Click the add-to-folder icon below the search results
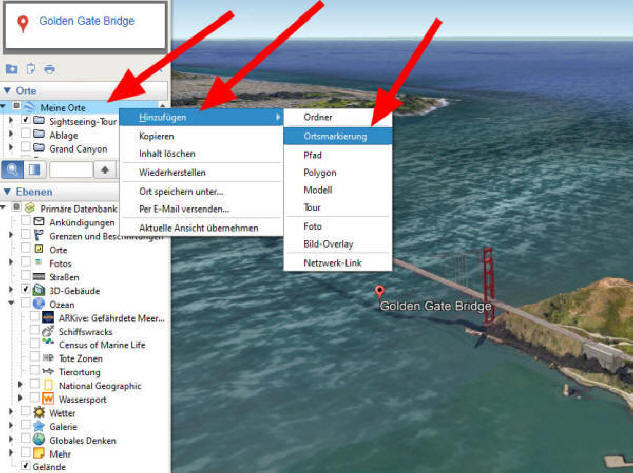The image size is (633, 473). click(x=11, y=69)
